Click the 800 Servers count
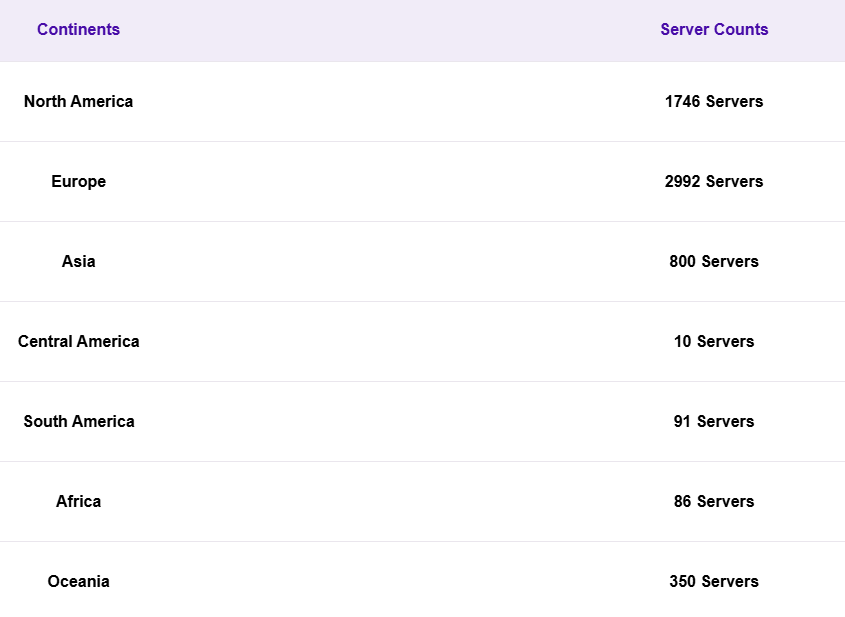This screenshot has width=845, height=617. [x=714, y=261]
